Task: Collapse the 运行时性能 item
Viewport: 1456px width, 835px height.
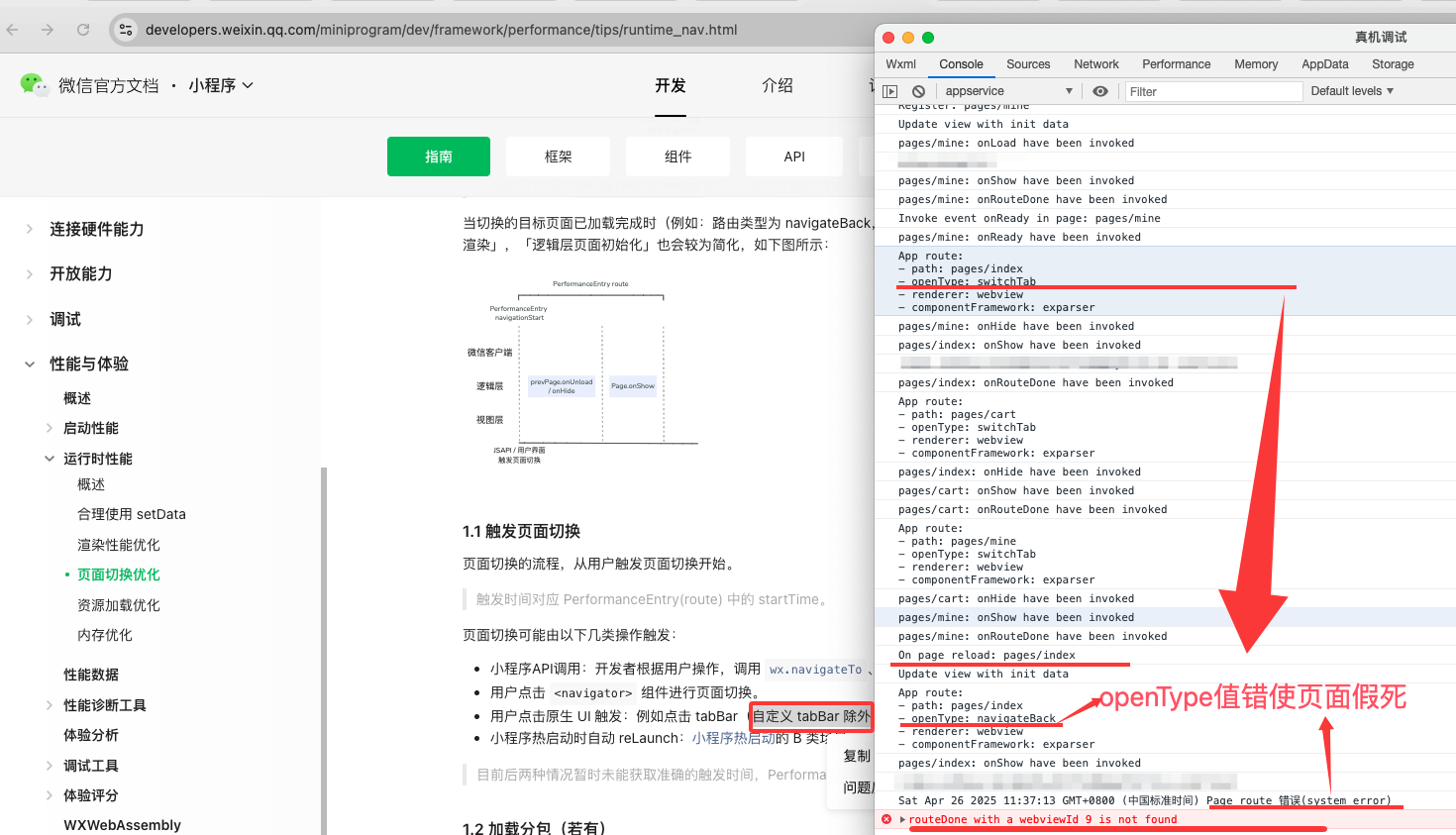Action: (x=50, y=459)
